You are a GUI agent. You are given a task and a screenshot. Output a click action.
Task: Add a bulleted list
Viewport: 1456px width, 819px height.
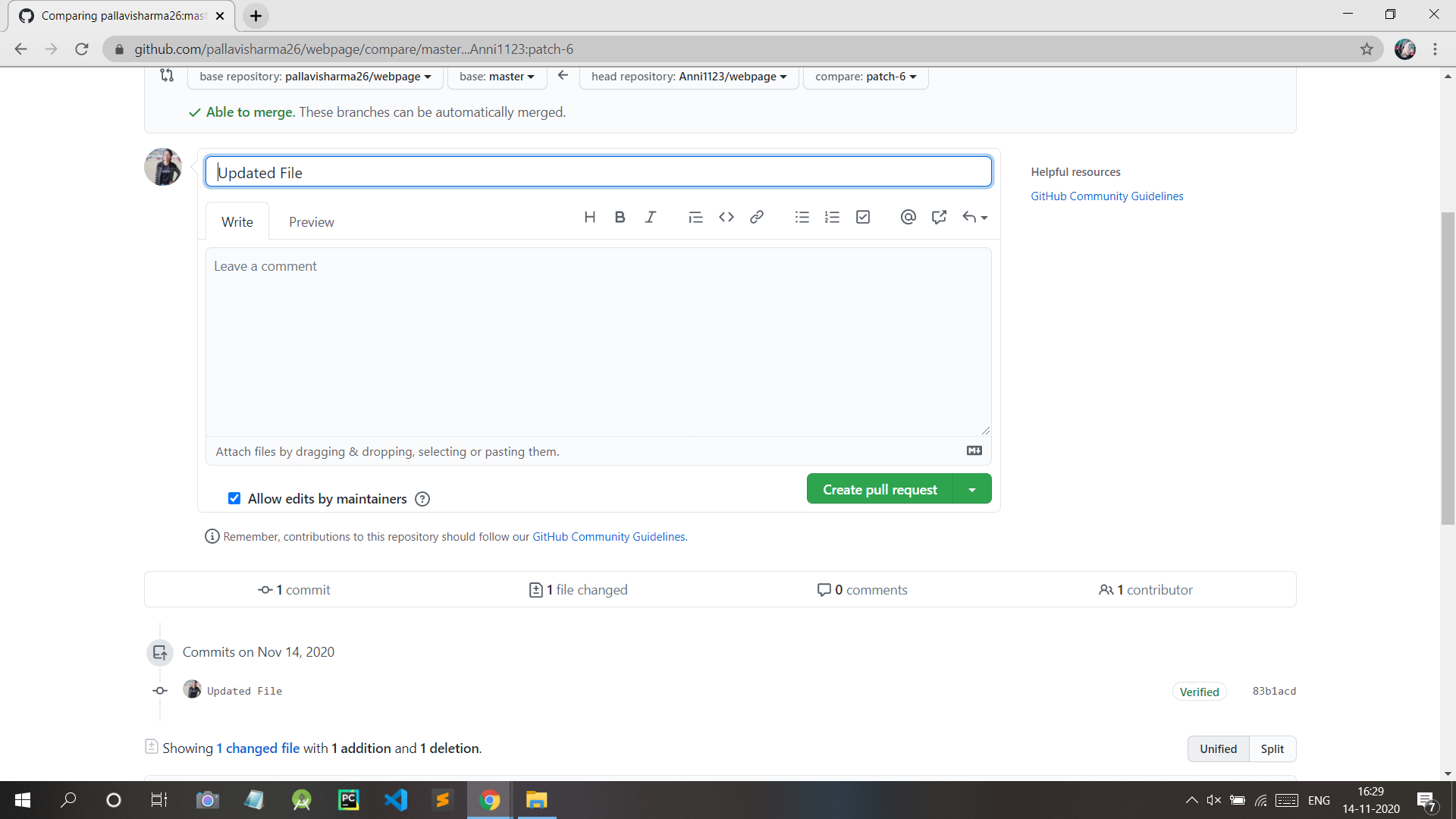pos(802,218)
